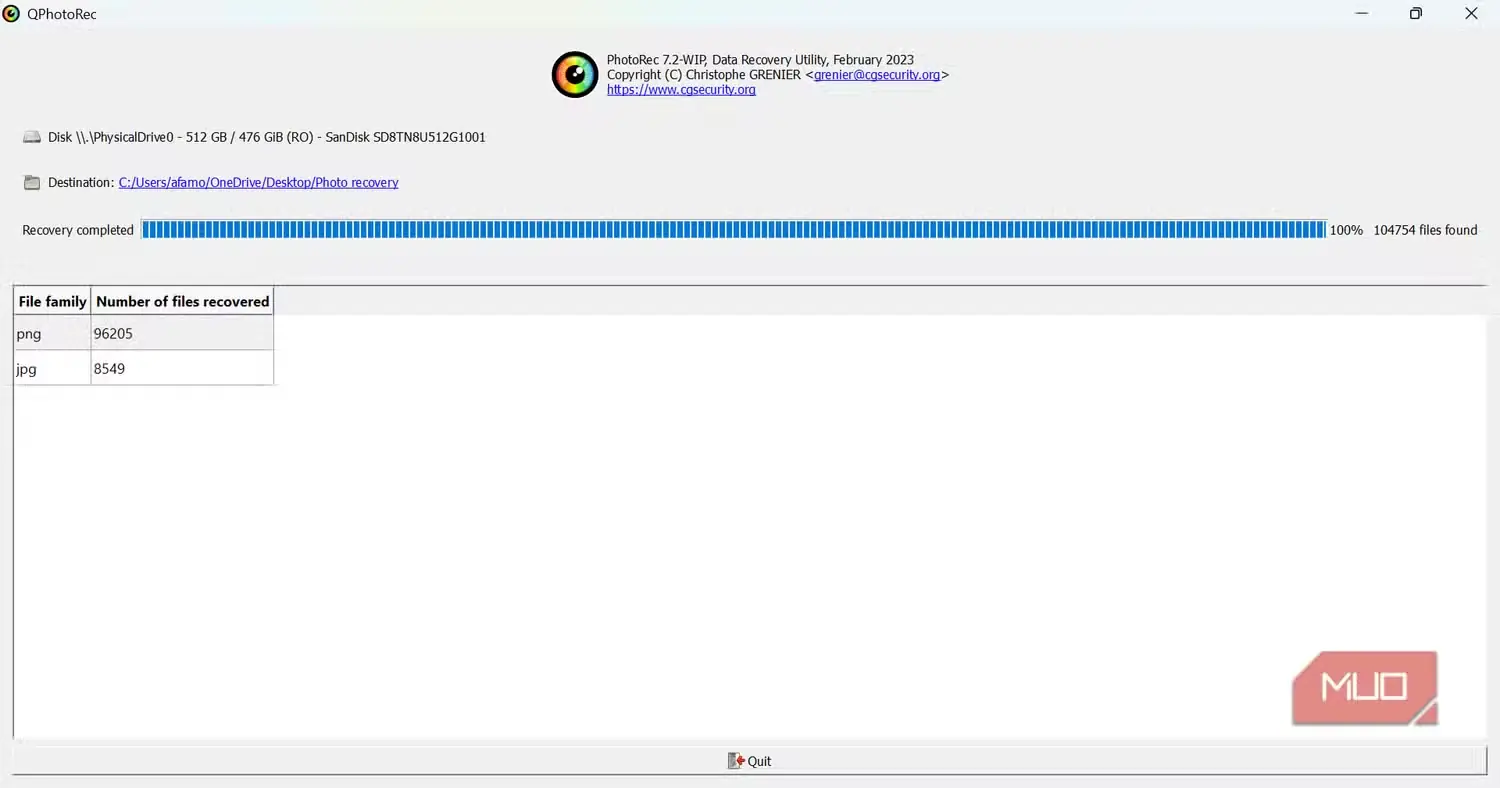Select the 8549 files recovered cell
The height and width of the screenshot is (788, 1500).
coord(182,368)
